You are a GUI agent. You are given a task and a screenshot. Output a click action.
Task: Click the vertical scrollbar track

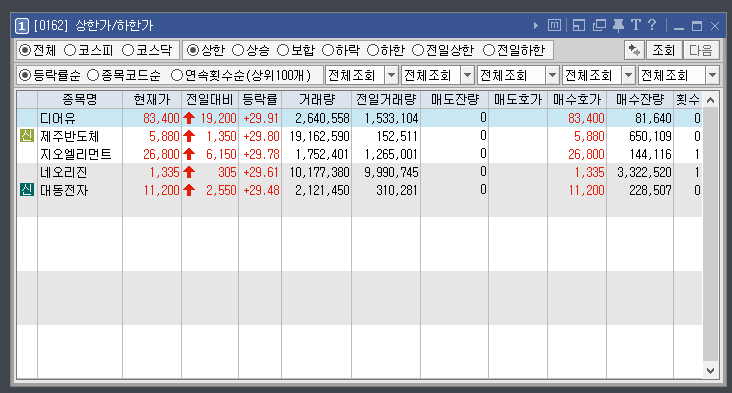711,233
